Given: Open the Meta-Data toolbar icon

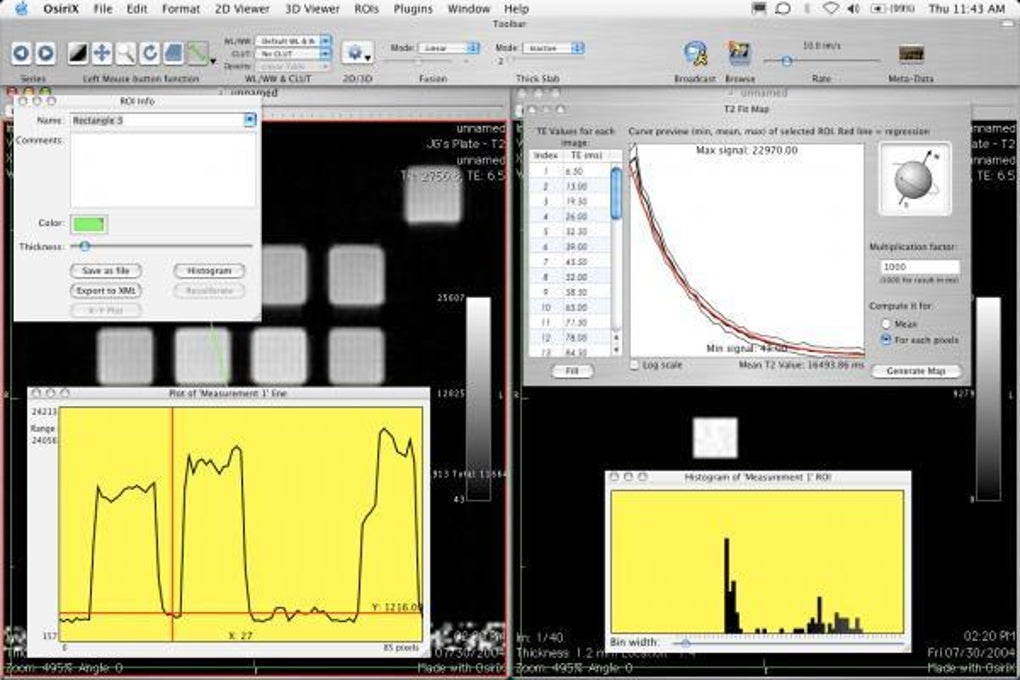Looking at the screenshot, I should coord(911,53).
